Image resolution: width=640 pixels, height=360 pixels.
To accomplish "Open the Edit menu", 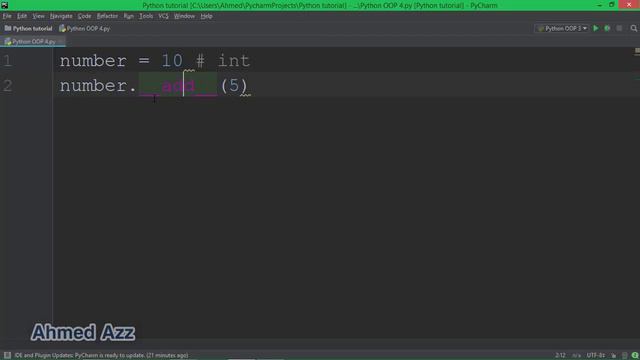I will (22, 16).
